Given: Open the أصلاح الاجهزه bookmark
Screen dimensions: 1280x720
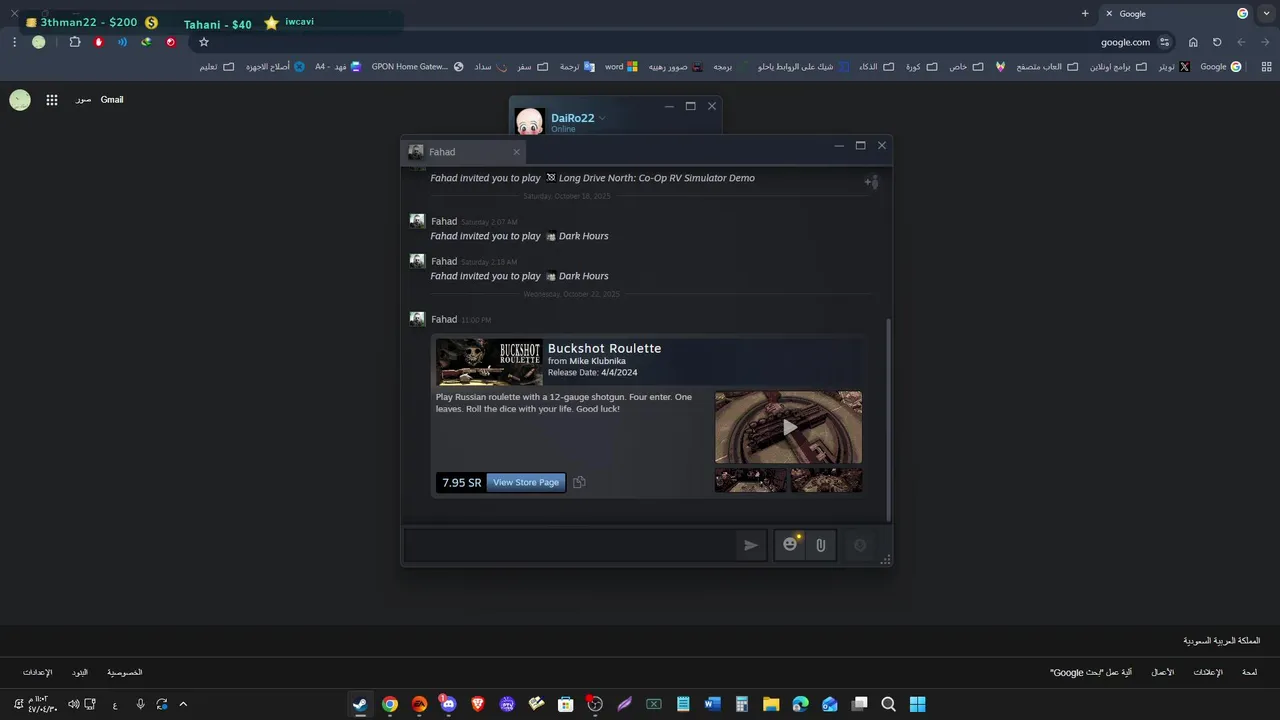Looking at the screenshot, I should tap(275, 67).
